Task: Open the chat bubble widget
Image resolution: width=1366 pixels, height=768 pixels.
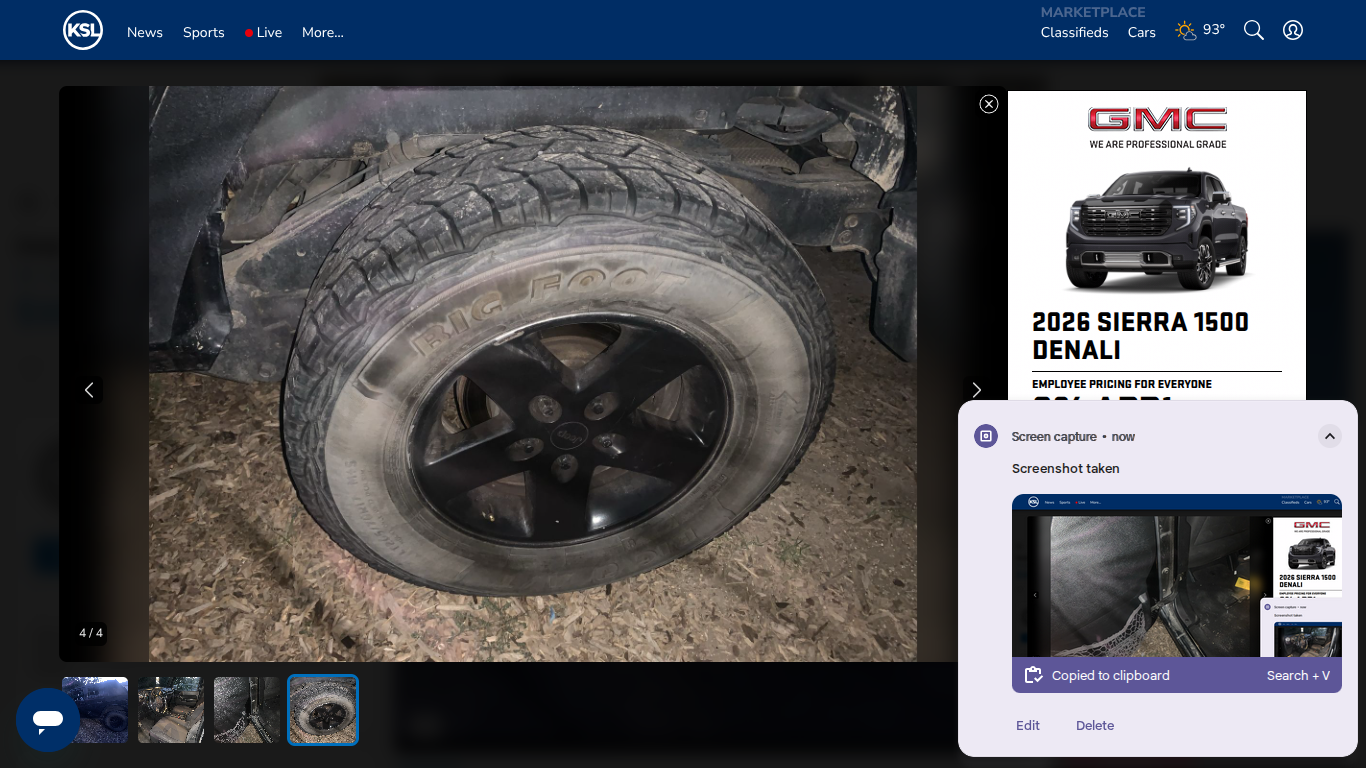Action: [48, 719]
